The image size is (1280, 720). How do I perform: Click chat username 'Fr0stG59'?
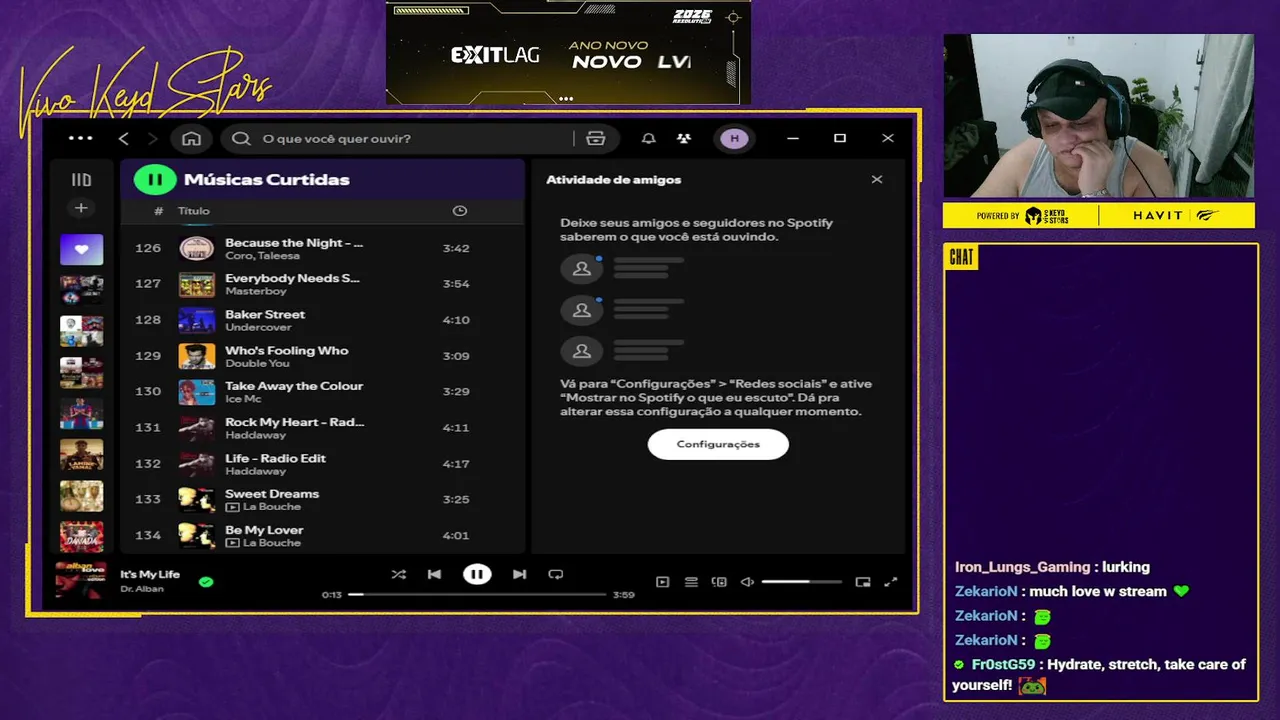(1003, 665)
